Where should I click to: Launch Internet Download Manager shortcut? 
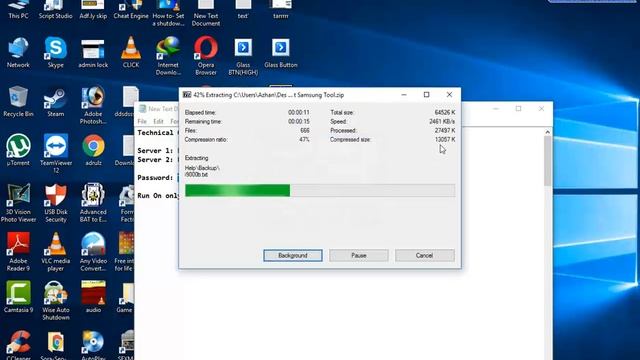[x=168, y=56]
